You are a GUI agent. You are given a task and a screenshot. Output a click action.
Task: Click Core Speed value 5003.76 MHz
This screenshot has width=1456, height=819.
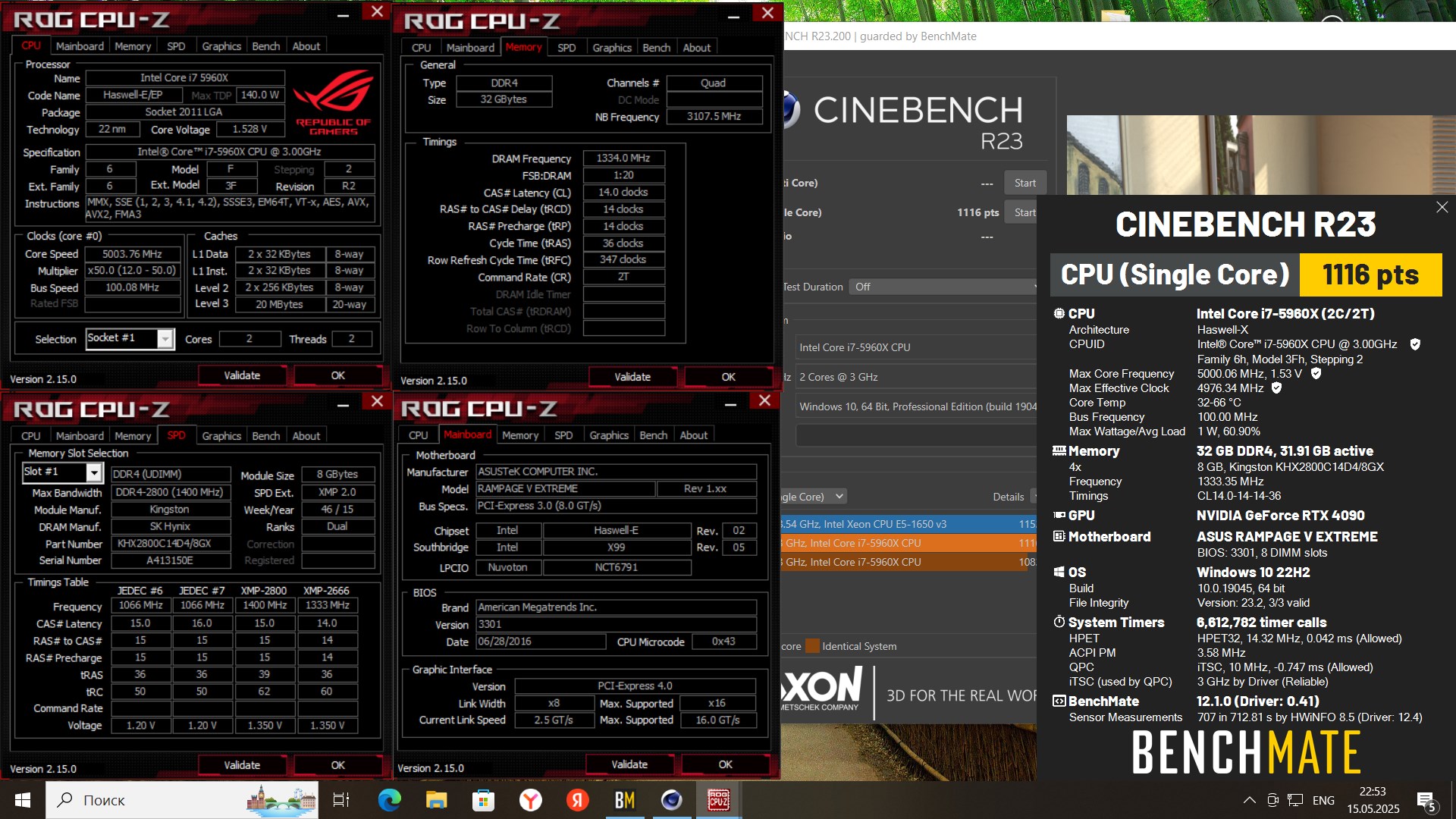132,254
